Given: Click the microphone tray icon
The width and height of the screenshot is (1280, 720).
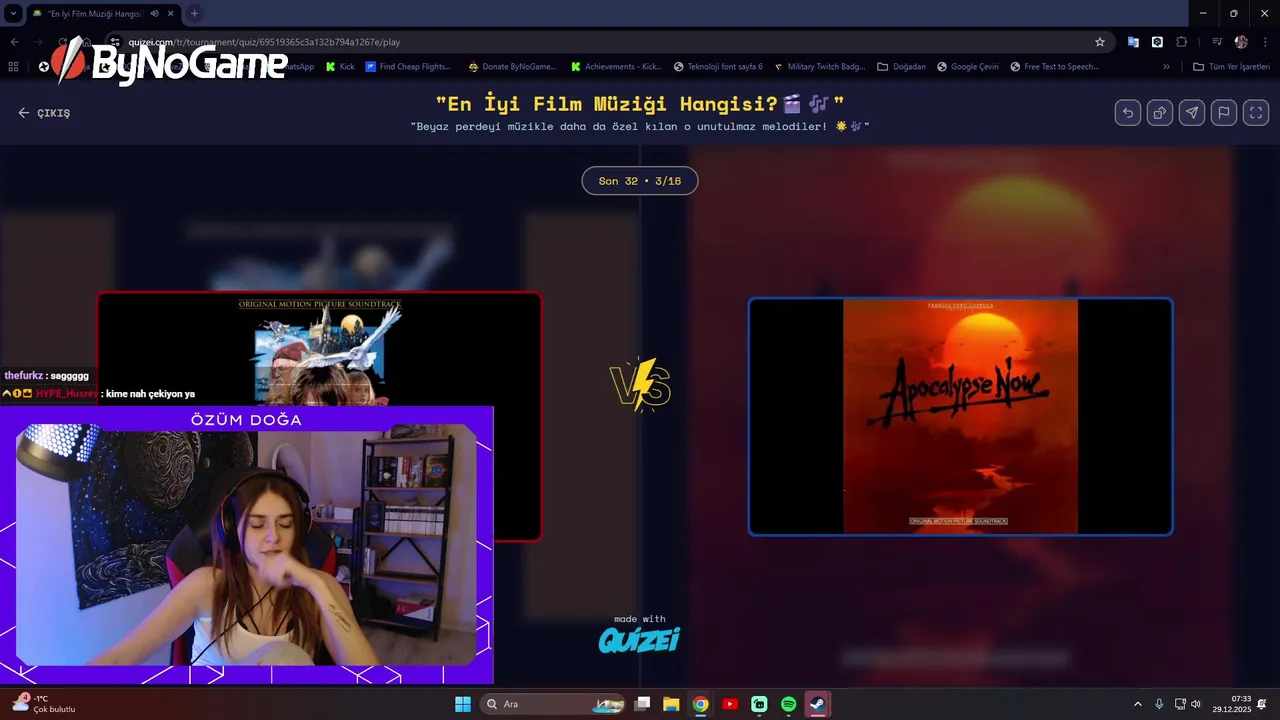Looking at the screenshot, I should (x=1159, y=704).
